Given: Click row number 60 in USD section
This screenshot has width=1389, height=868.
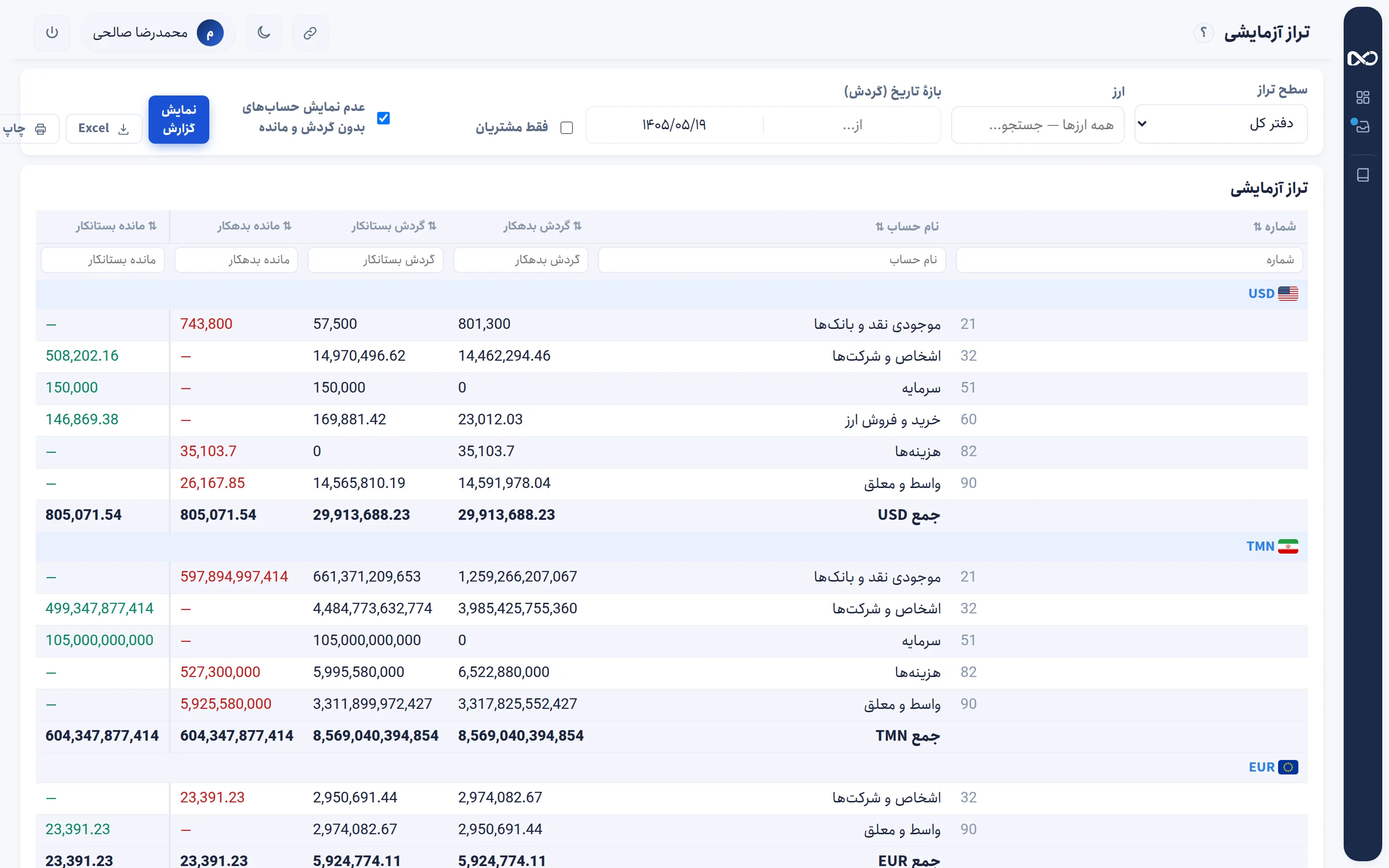Looking at the screenshot, I should click(x=968, y=419).
